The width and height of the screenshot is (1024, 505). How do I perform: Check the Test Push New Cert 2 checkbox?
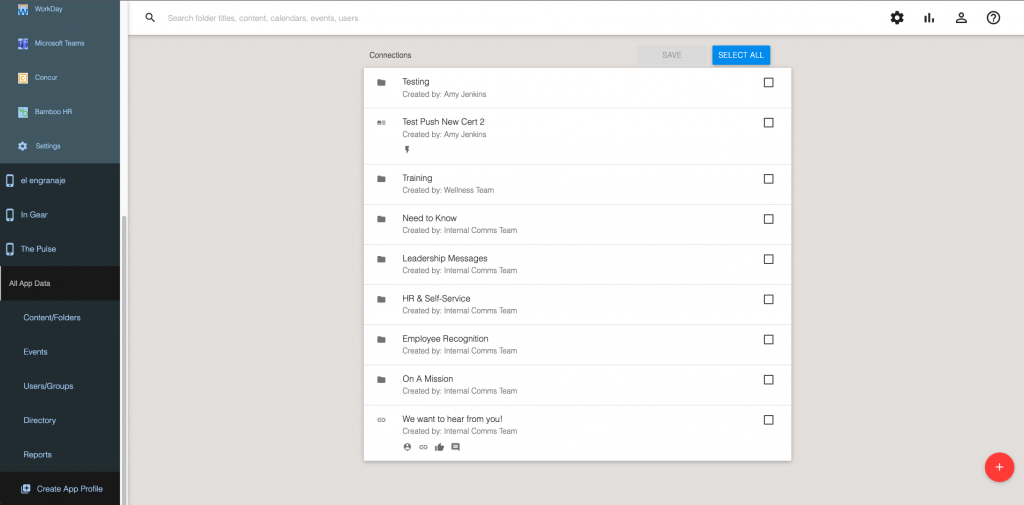click(x=769, y=123)
